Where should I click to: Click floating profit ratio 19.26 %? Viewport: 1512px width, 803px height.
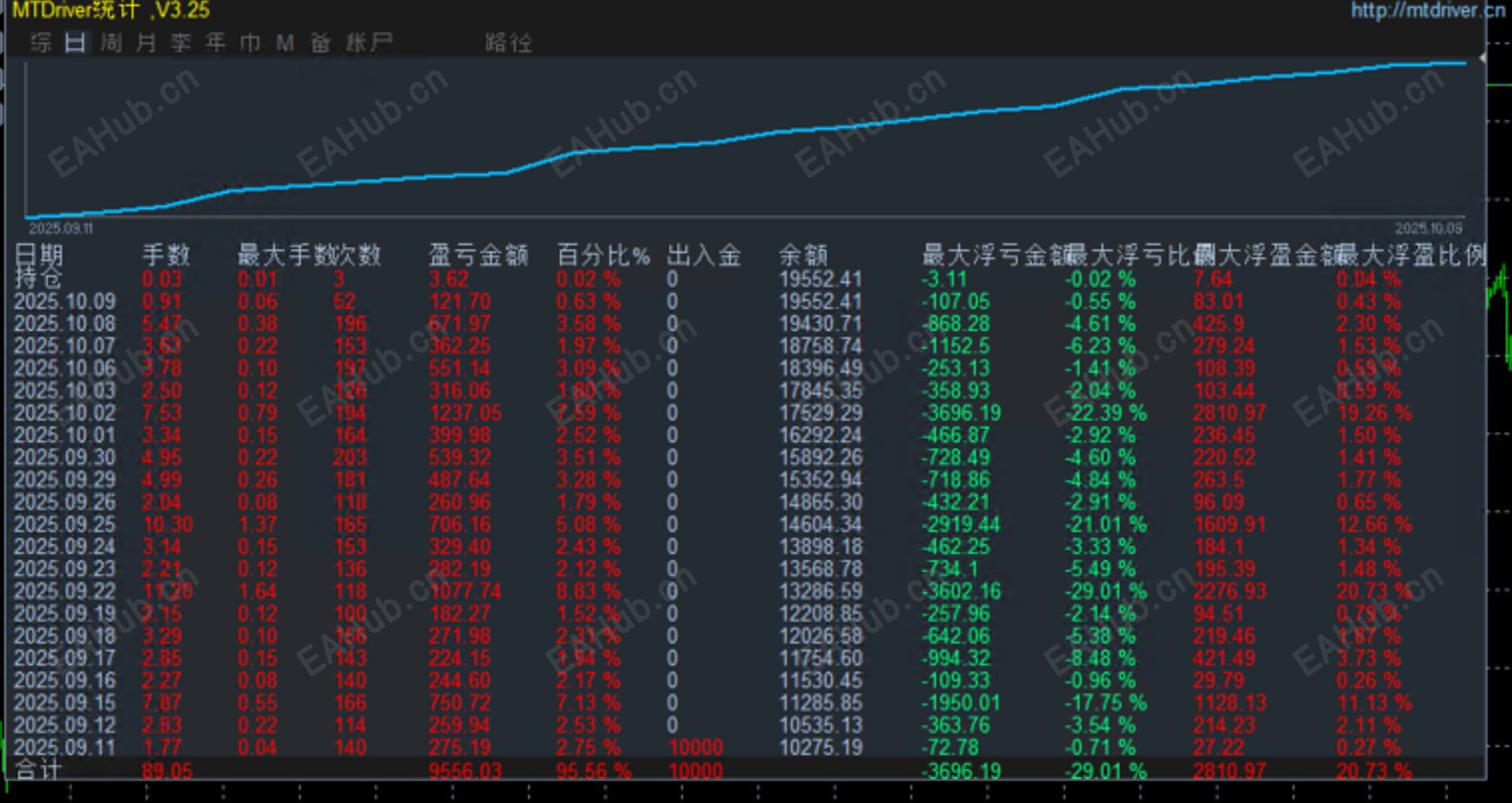click(1375, 412)
